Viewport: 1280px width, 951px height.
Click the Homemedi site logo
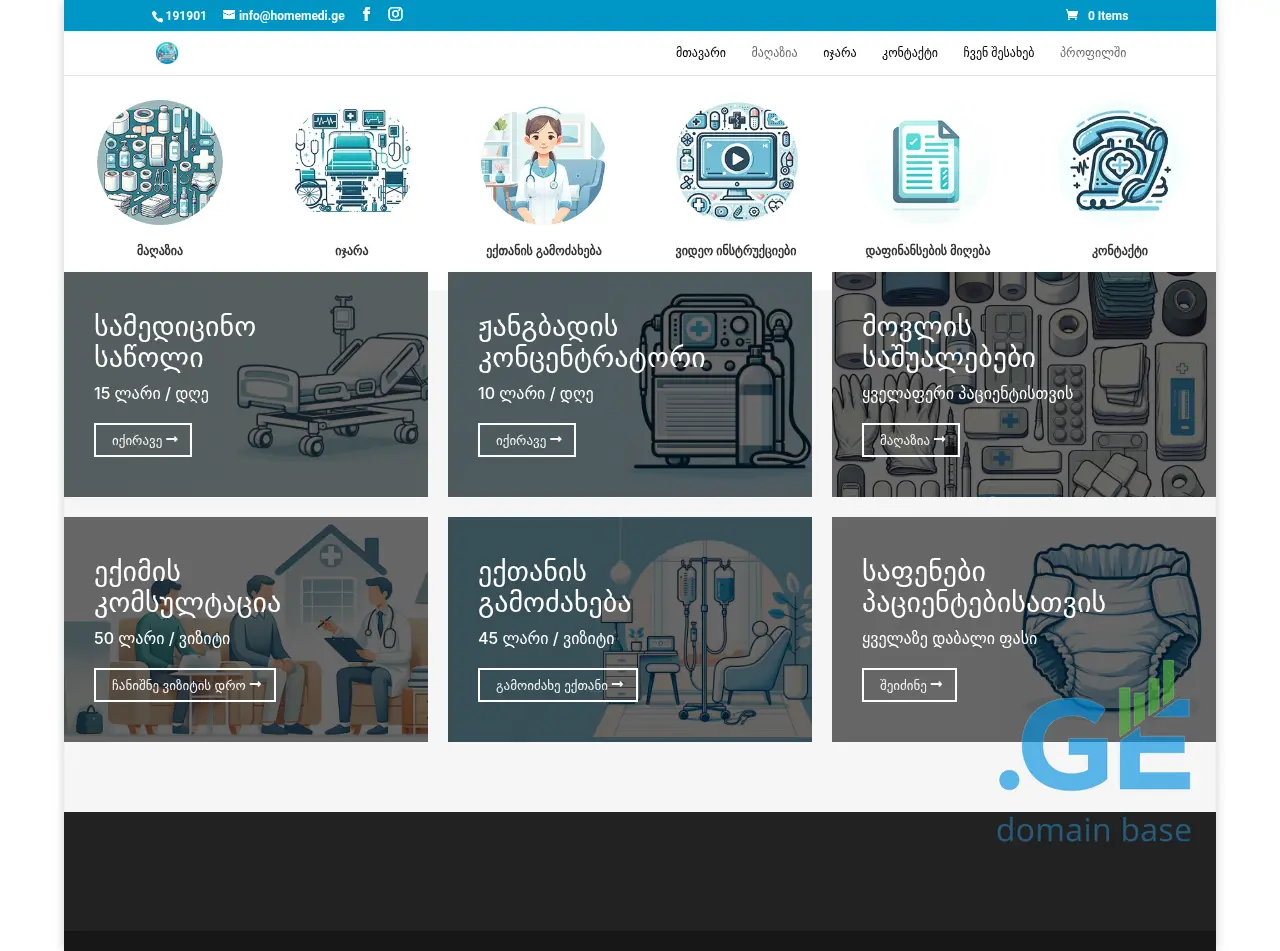(167, 53)
